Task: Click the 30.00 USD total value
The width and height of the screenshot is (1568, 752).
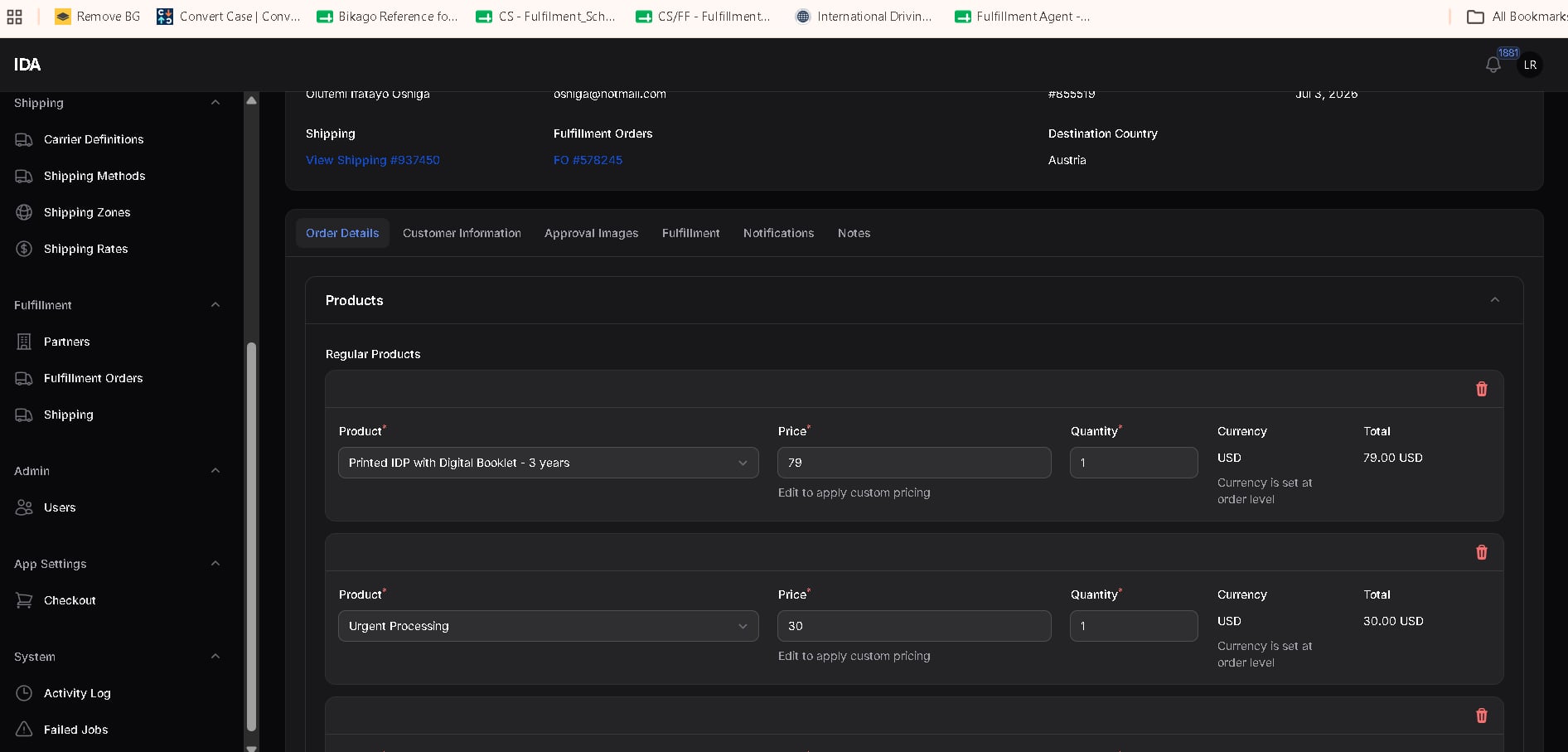Action: (x=1393, y=621)
